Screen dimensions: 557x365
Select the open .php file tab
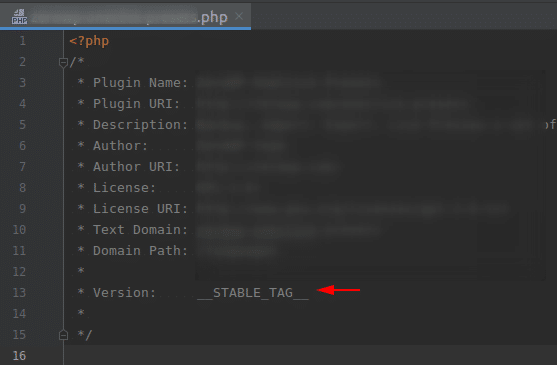pos(125,16)
